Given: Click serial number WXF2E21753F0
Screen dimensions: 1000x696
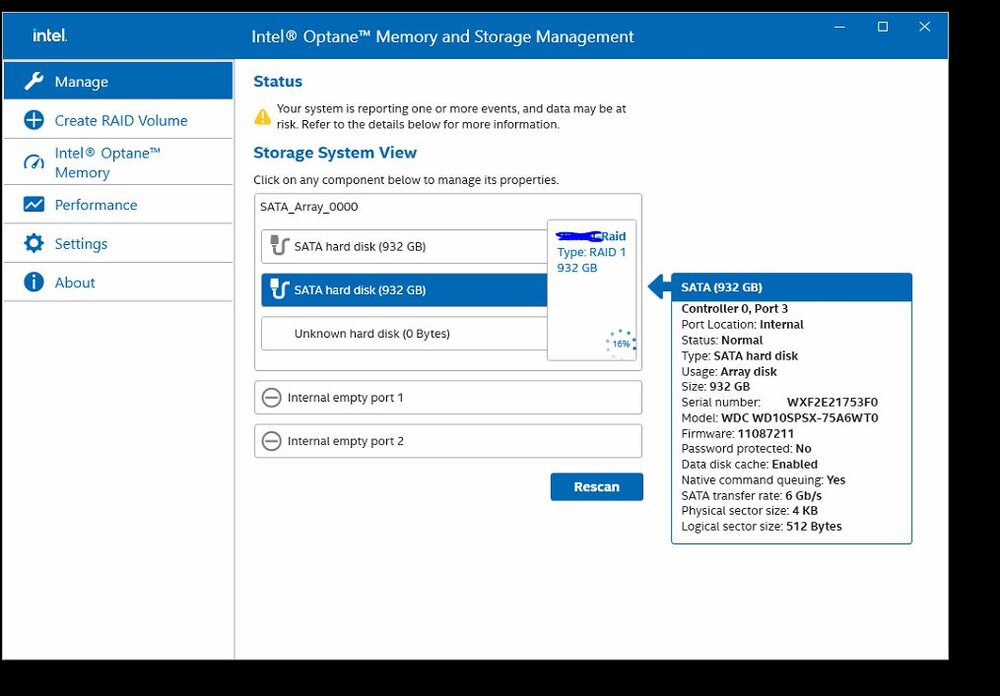Looking at the screenshot, I should click(x=832, y=403).
